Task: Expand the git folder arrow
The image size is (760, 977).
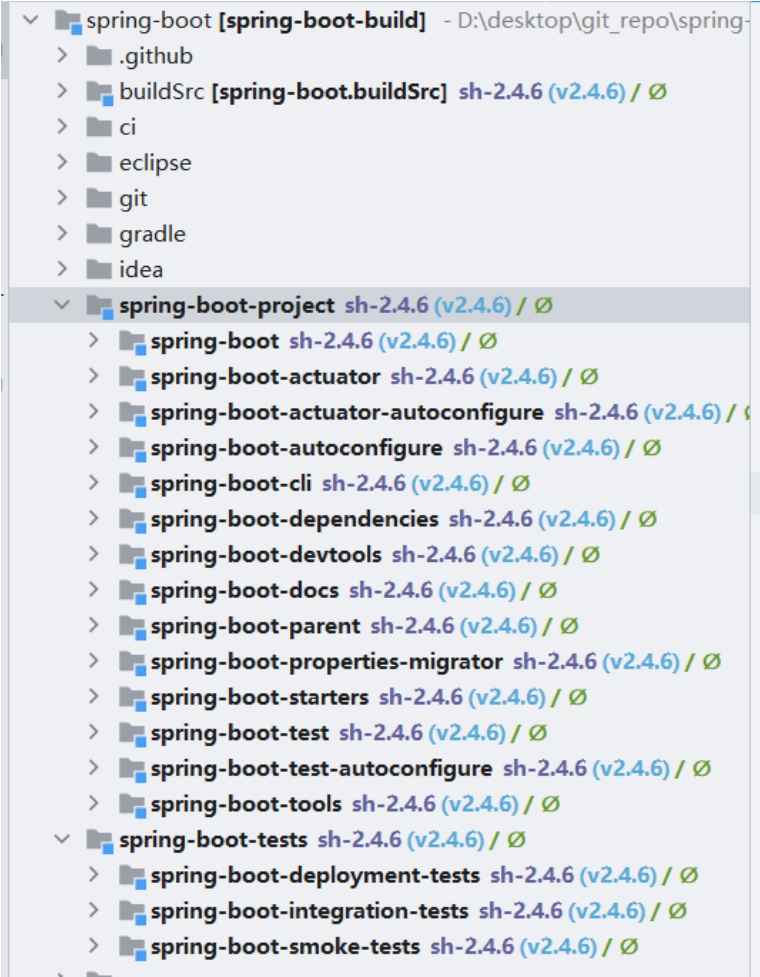Action: coord(62,198)
